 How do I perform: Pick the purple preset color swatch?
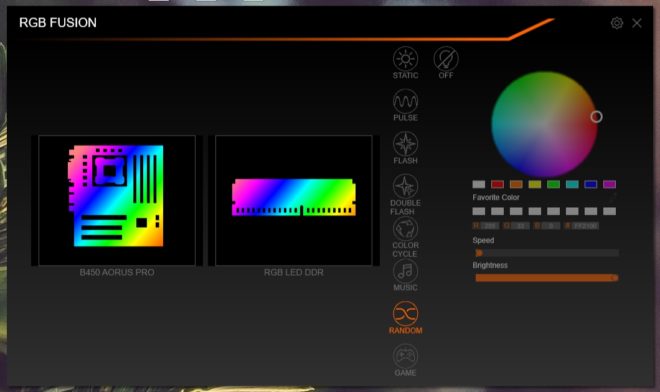coord(609,184)
